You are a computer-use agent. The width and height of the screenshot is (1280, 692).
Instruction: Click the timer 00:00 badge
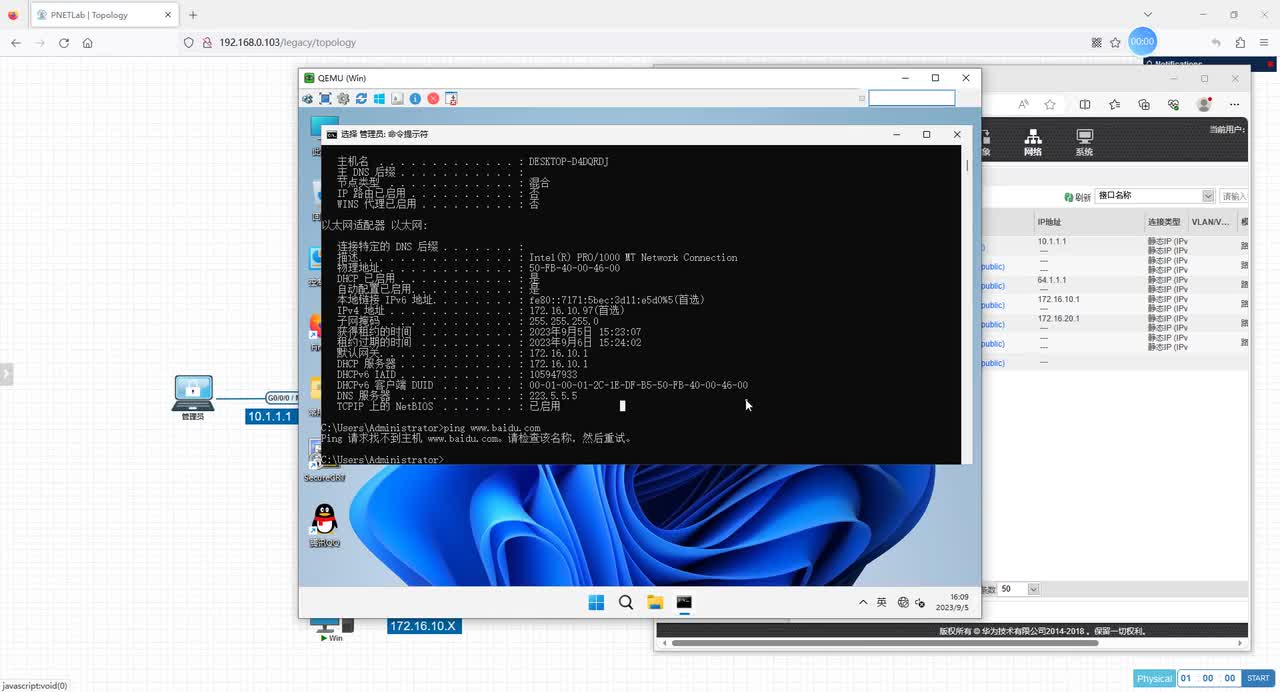[x=1142, y=42]
